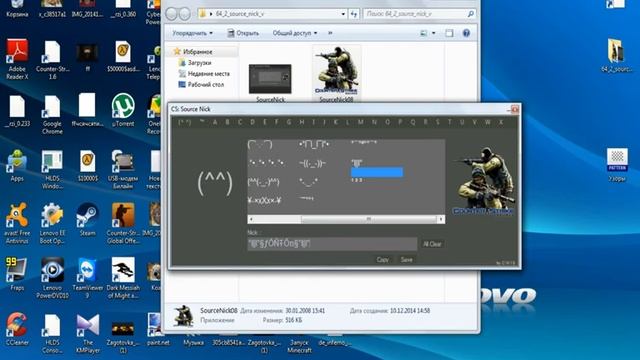Launch avast! Free Antivirus shortcut

tap(17, 224)
